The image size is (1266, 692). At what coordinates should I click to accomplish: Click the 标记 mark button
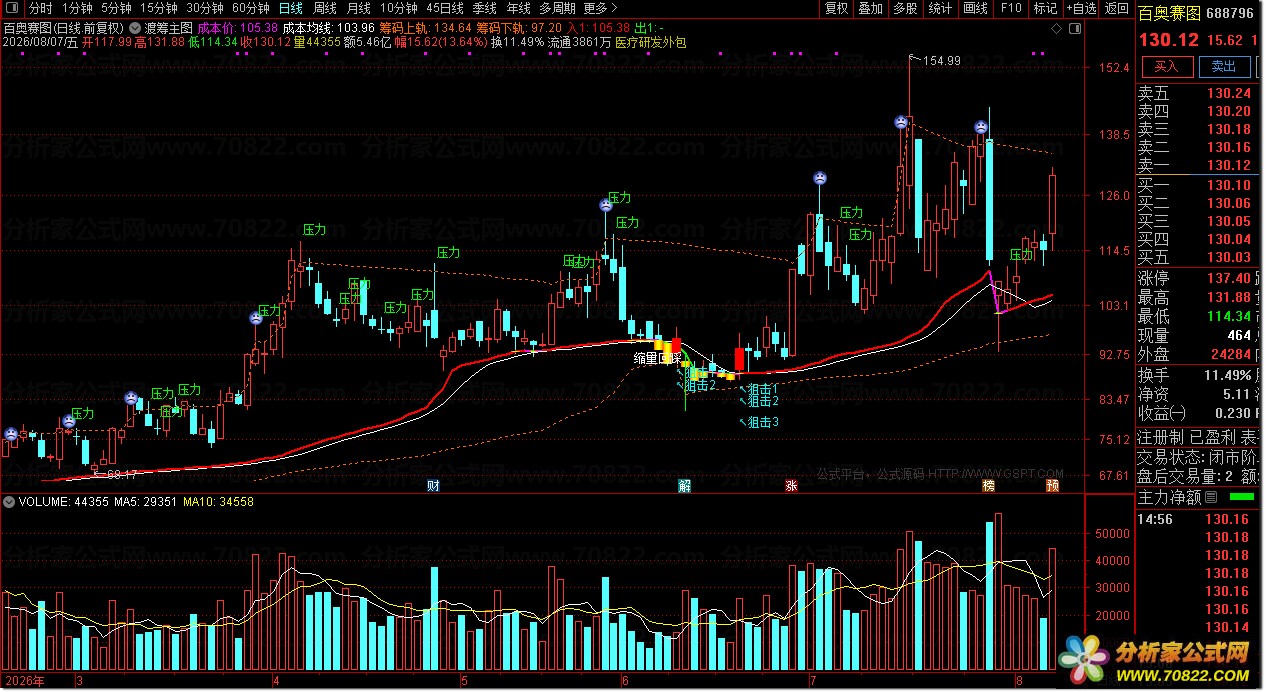1045,8
